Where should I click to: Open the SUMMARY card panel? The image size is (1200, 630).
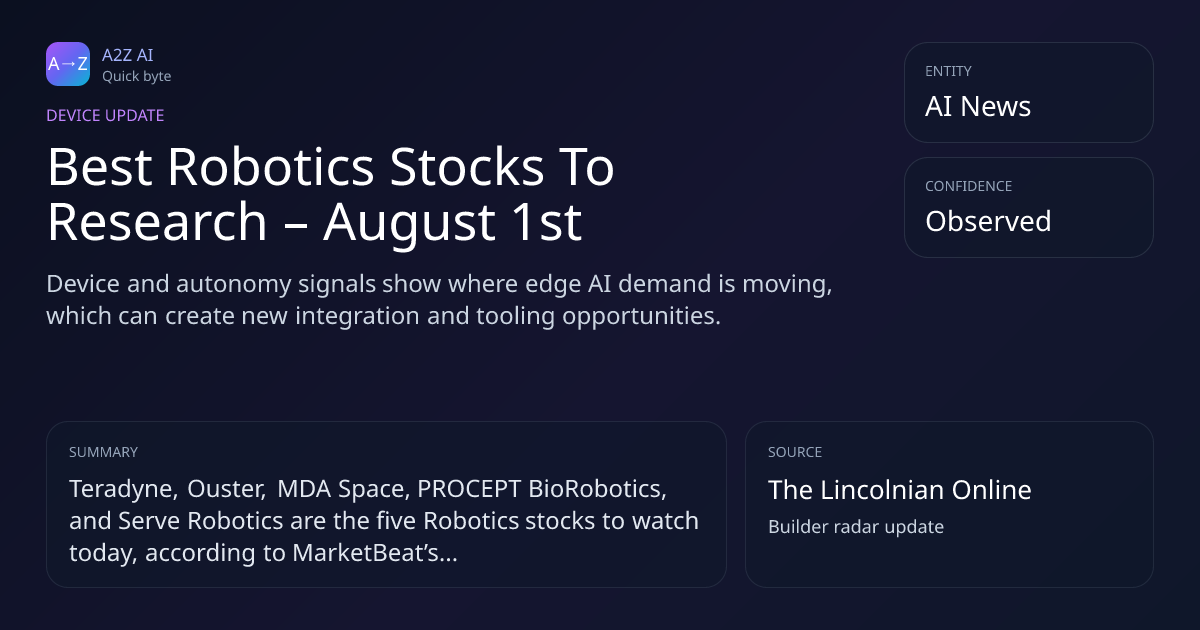(386, 504)
